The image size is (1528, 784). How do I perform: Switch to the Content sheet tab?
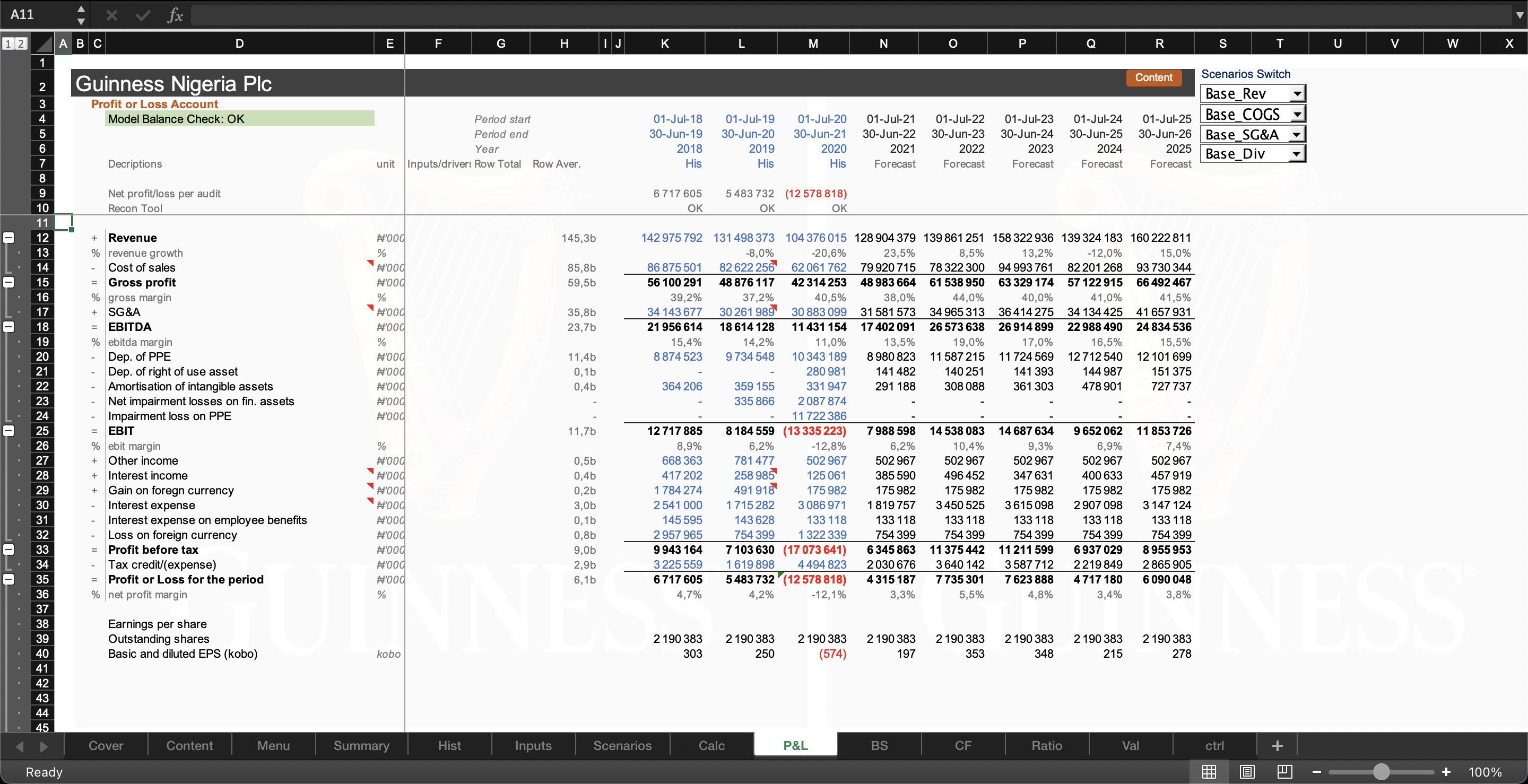click(x=190, y=745)
